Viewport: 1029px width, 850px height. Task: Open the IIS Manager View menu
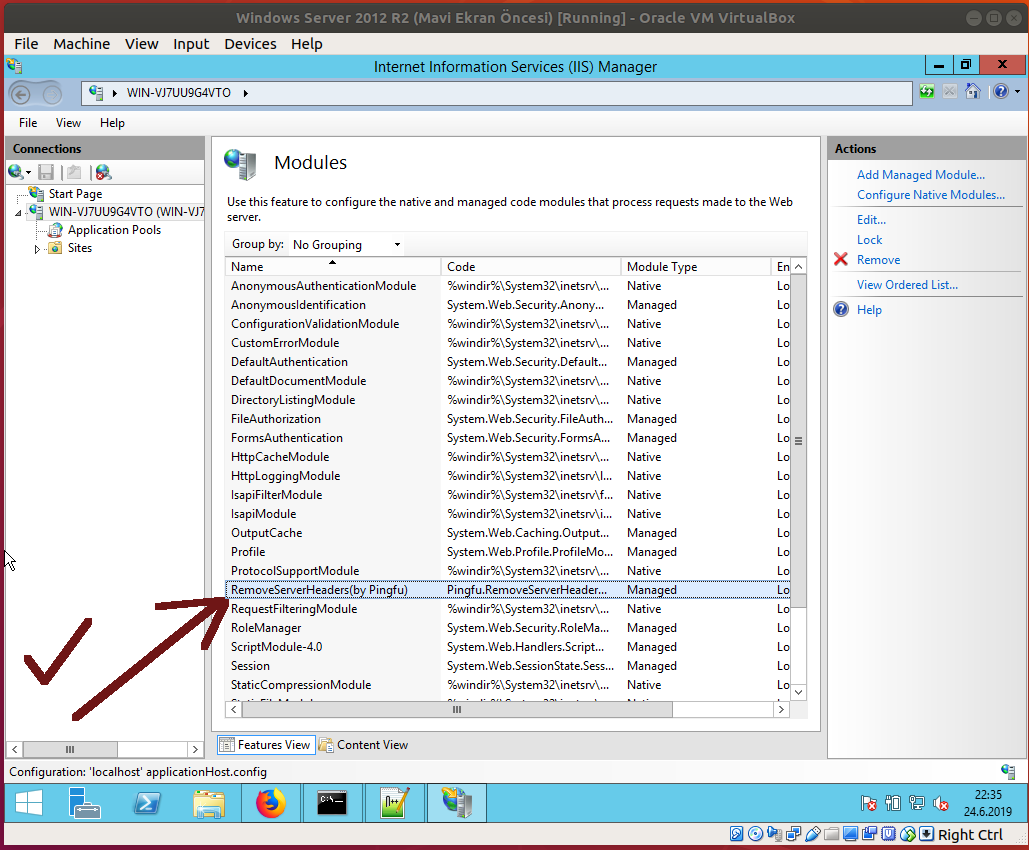[x=68, y=123]
